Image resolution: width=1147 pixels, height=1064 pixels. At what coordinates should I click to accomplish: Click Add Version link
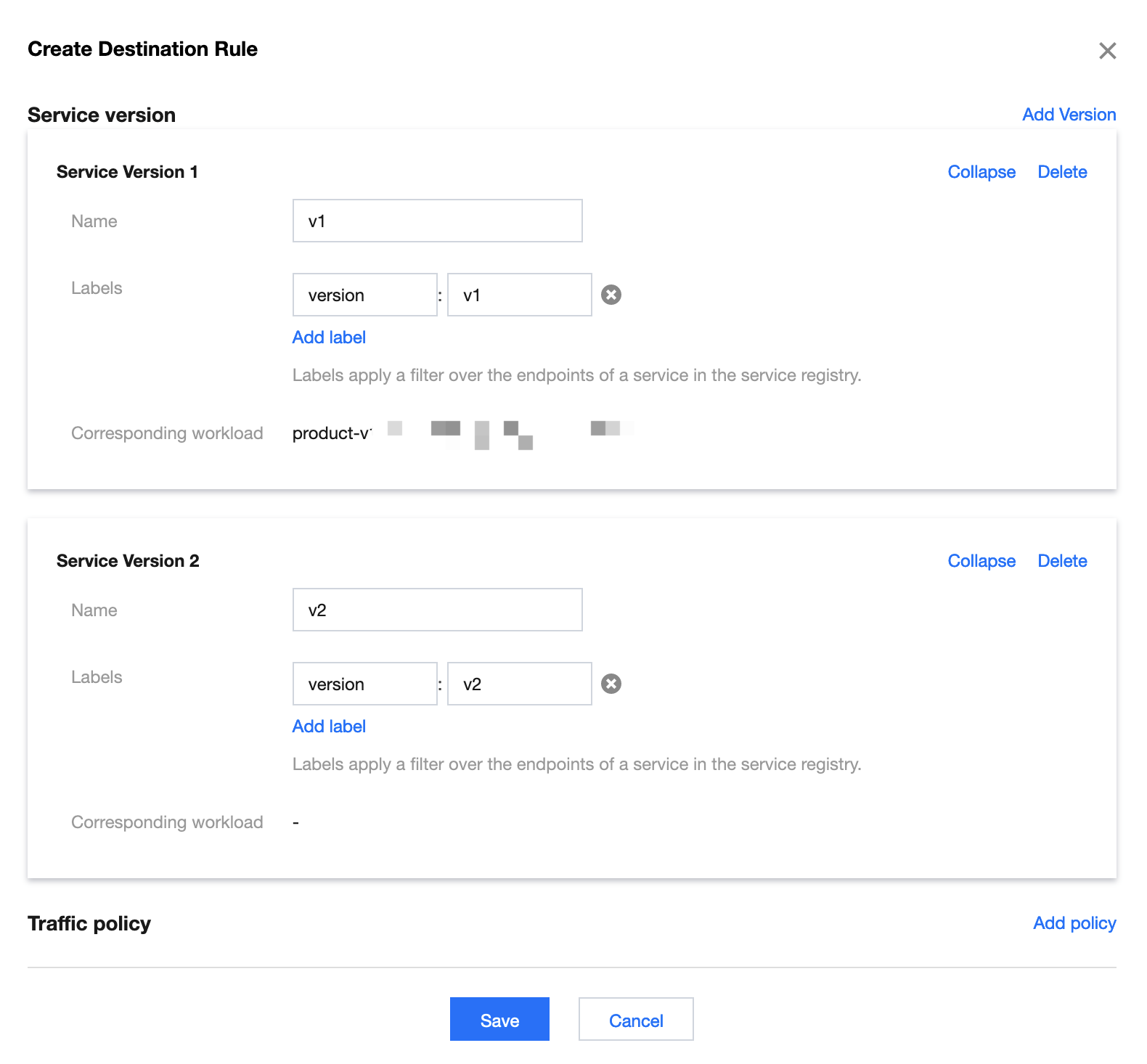1069,115
